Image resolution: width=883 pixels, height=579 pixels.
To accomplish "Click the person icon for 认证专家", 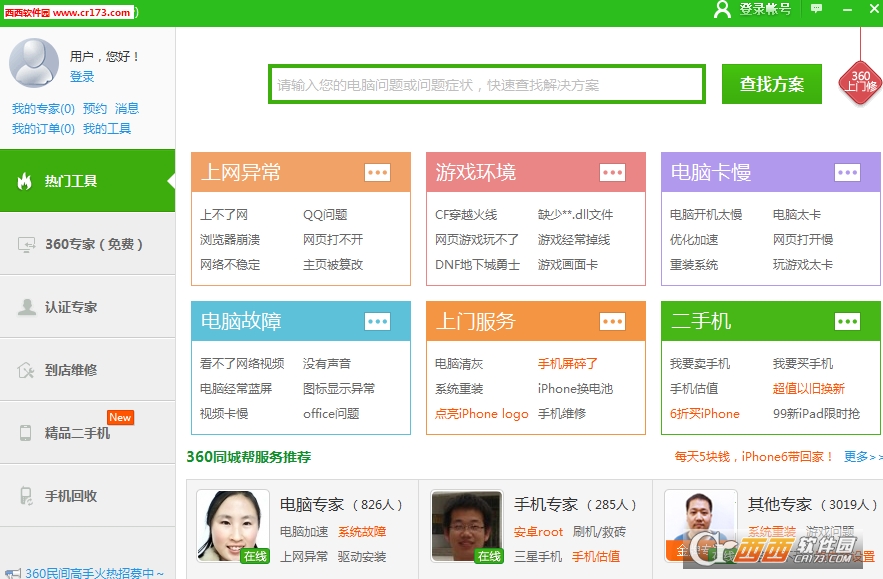I will click(26, 307).
